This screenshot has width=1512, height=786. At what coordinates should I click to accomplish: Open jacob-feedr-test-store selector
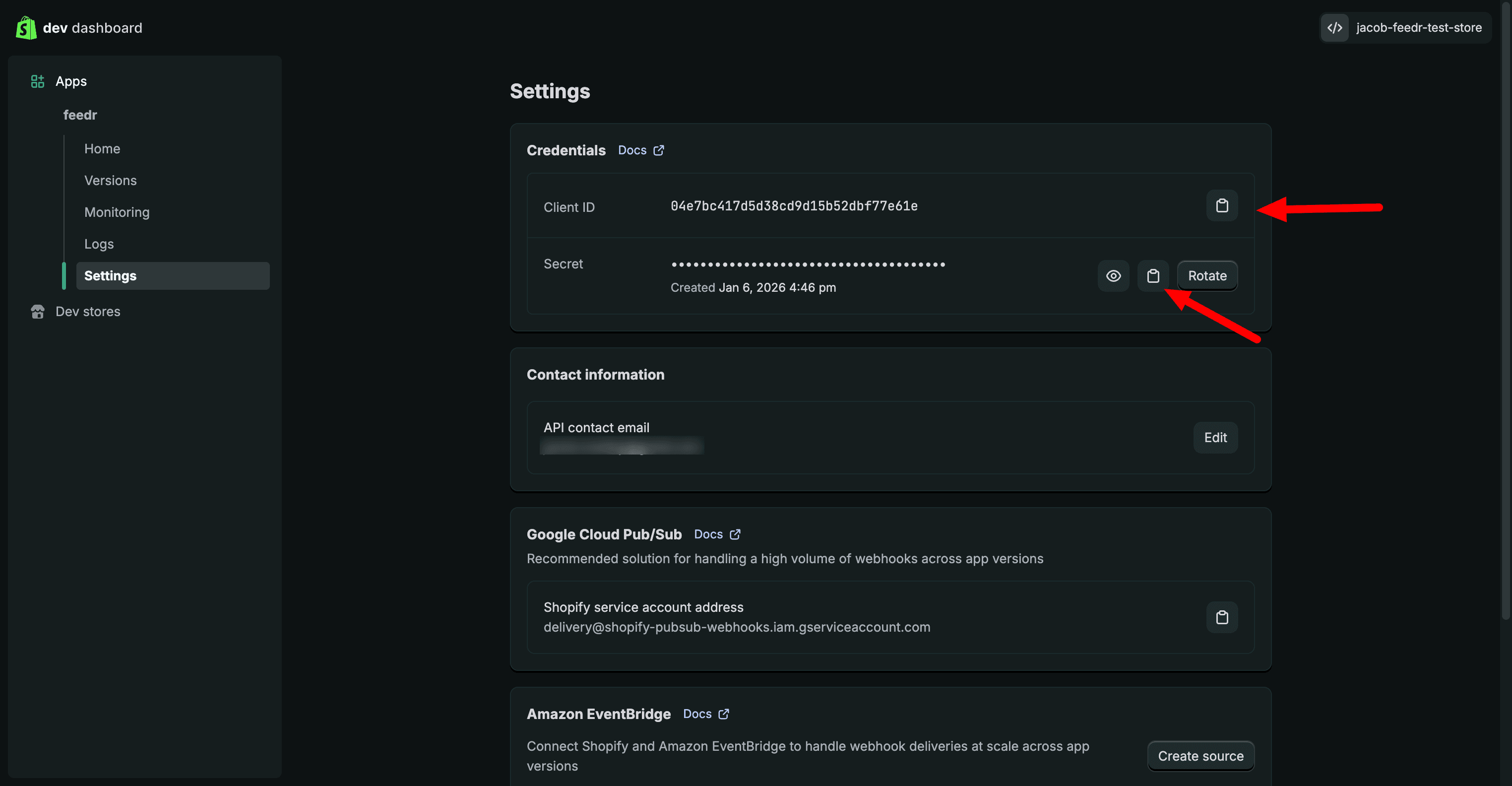pyautogui.click(x=1418, y=28)
